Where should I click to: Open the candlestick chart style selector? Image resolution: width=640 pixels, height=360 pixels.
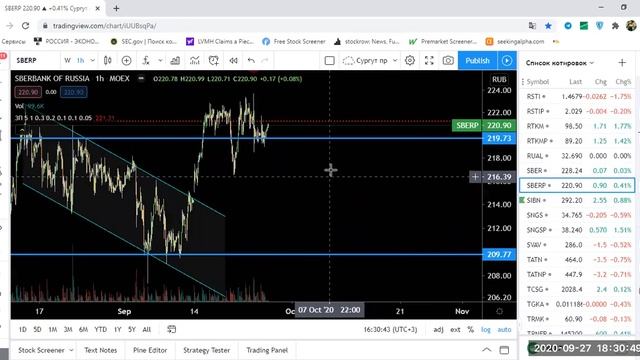click(107, 60)
